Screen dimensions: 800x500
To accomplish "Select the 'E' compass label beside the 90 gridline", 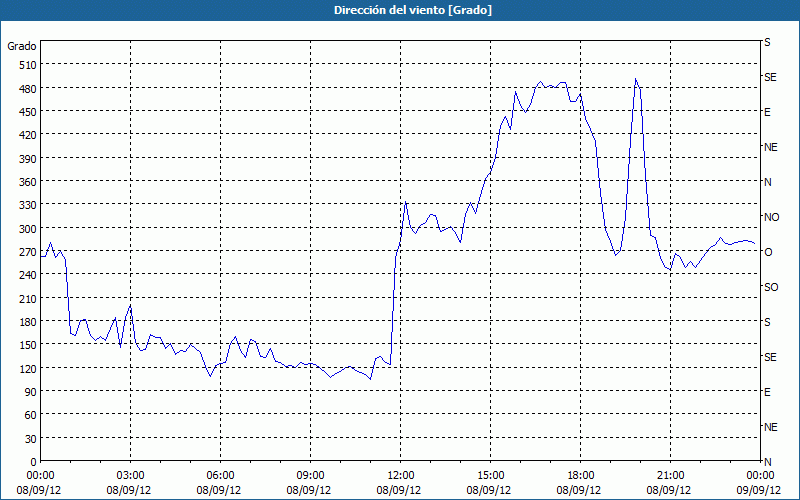I will point(767,392).
